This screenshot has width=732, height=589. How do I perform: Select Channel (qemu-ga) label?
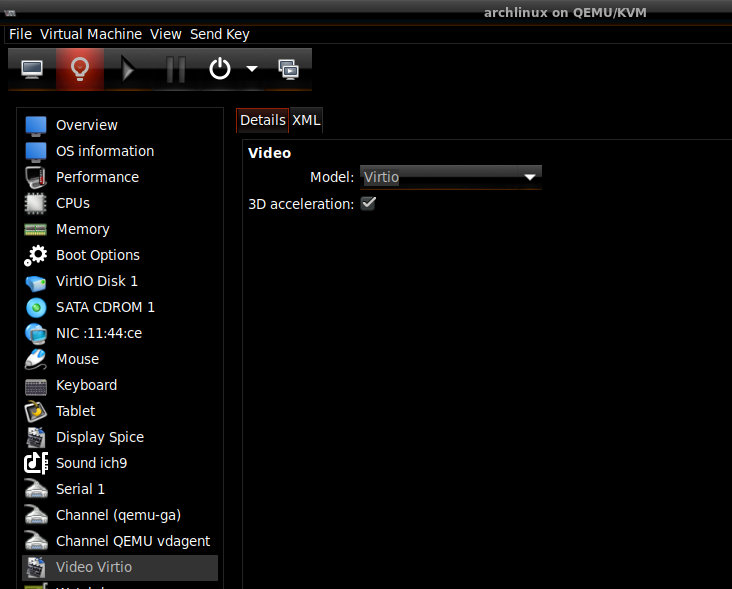pyautogui.click(x=119, y=515)
